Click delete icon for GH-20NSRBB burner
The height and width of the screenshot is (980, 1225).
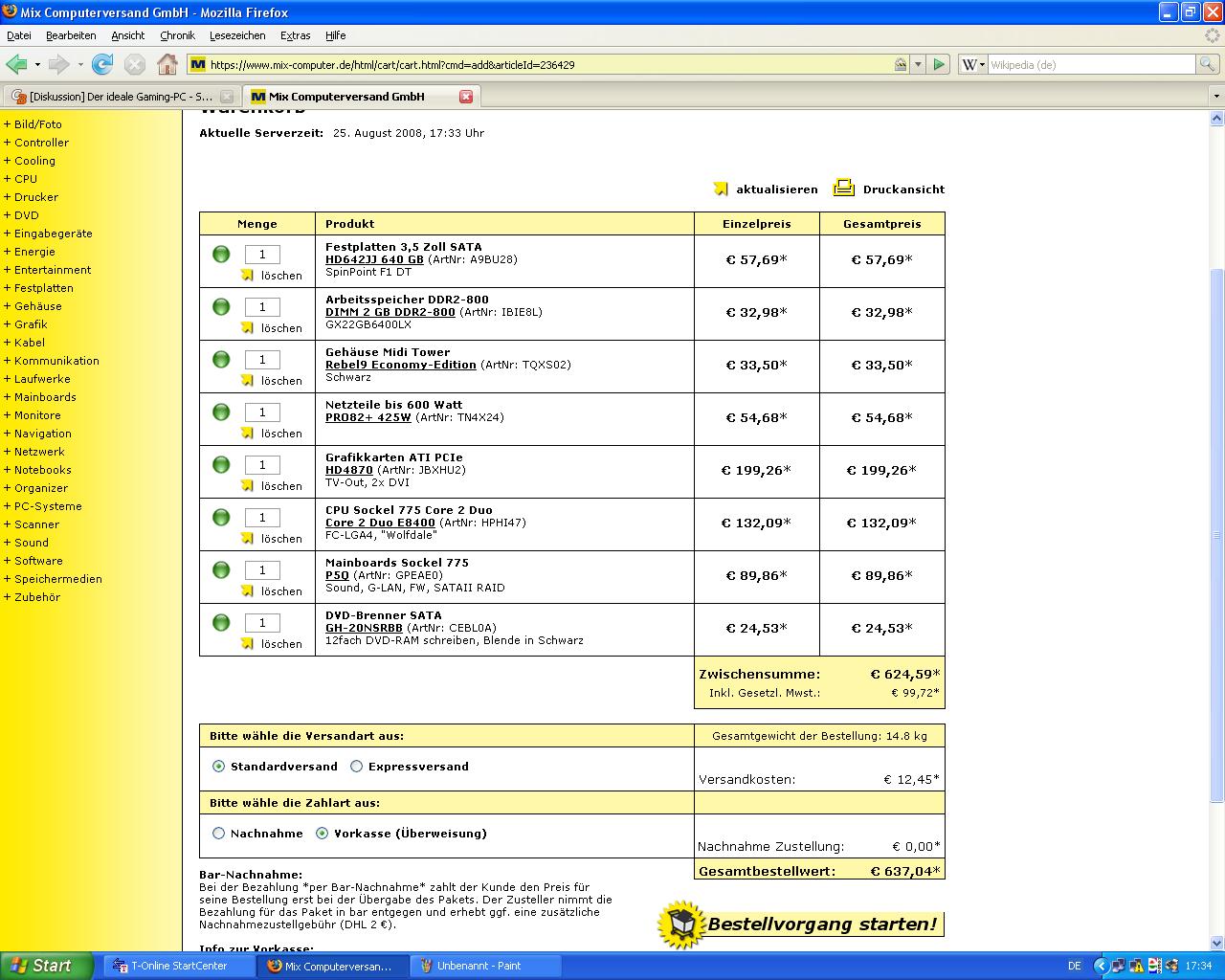[248, 643]
